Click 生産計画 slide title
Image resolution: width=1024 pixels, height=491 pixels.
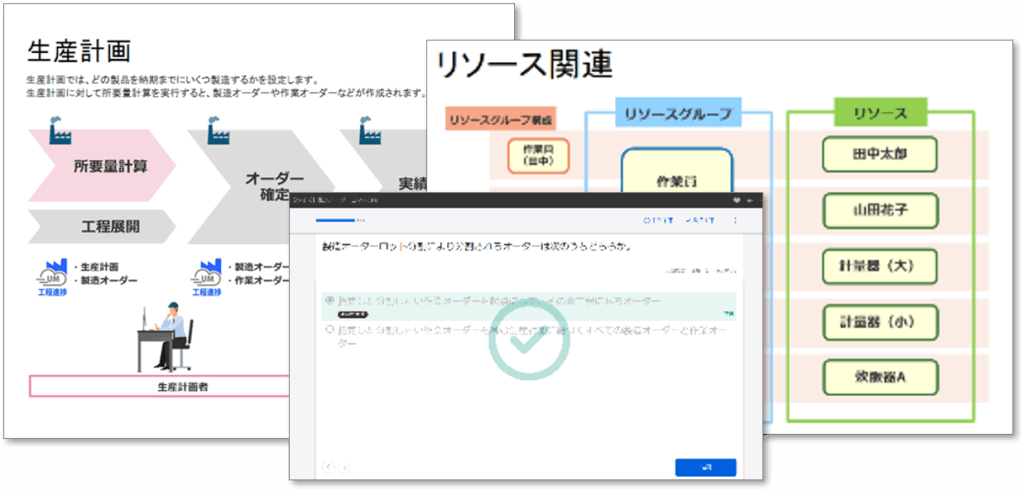[x=79, y=52]
